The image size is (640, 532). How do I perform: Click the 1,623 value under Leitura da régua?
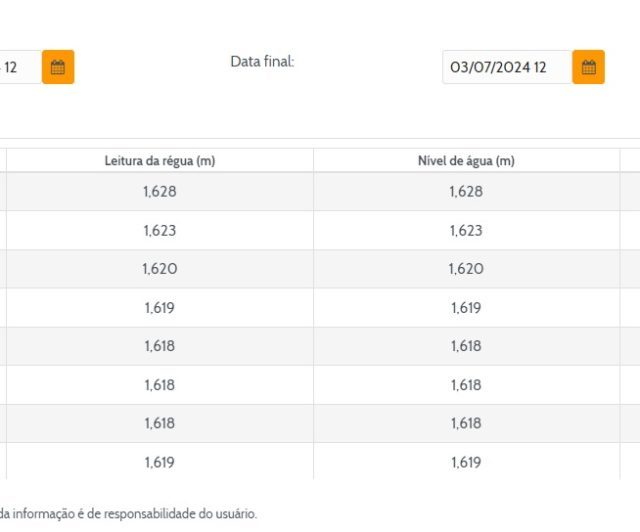tap(159, 230)
